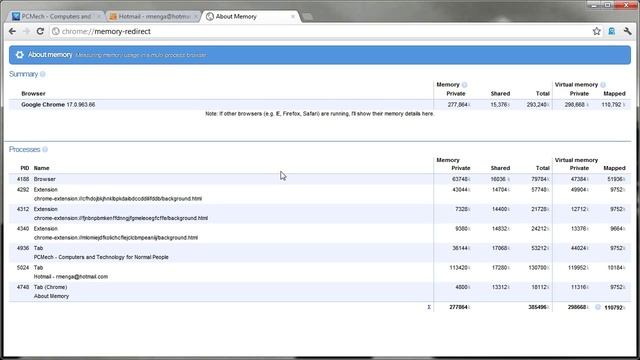The image size is (640, 360).
Task: Go back with the browser back arrow
Action: tap(12, 31)
